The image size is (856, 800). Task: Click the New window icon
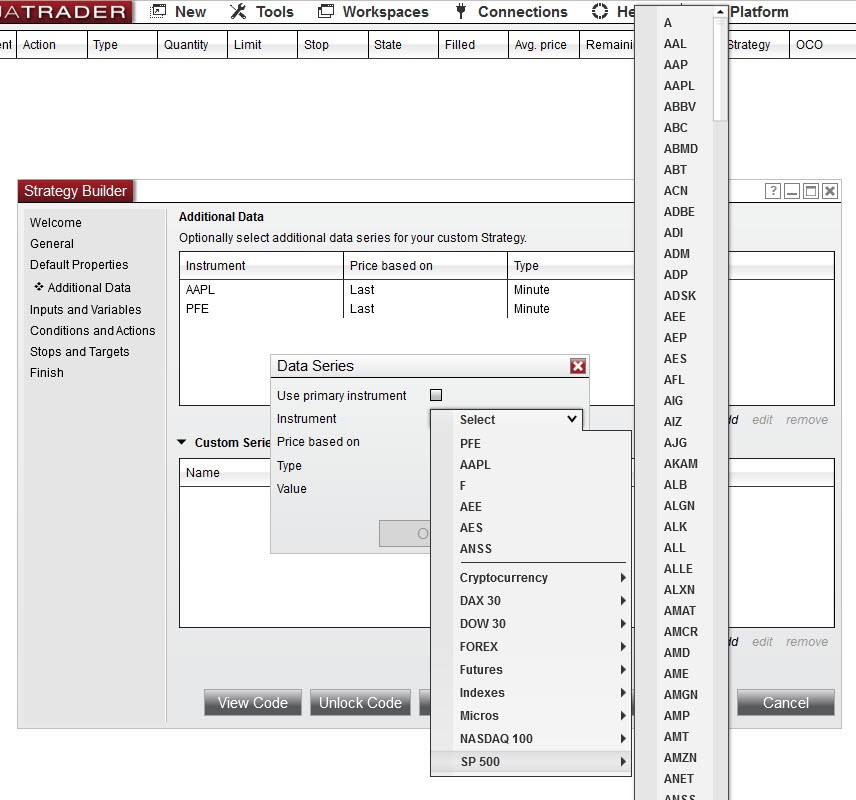(x=158, y=11)
